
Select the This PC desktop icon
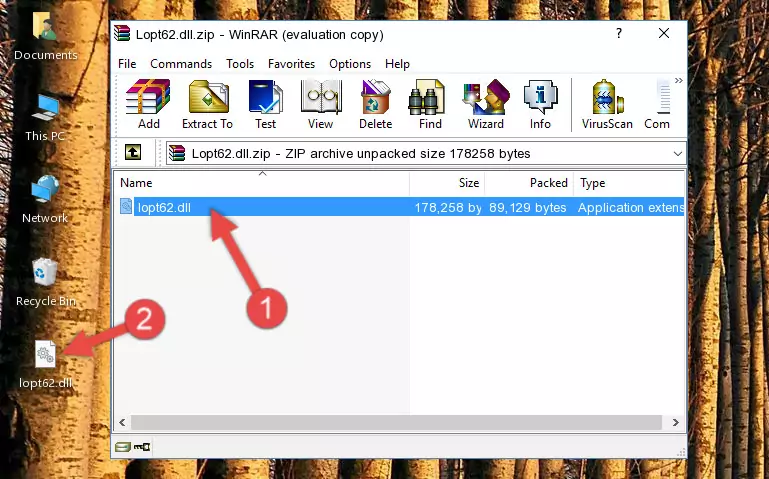45,118
